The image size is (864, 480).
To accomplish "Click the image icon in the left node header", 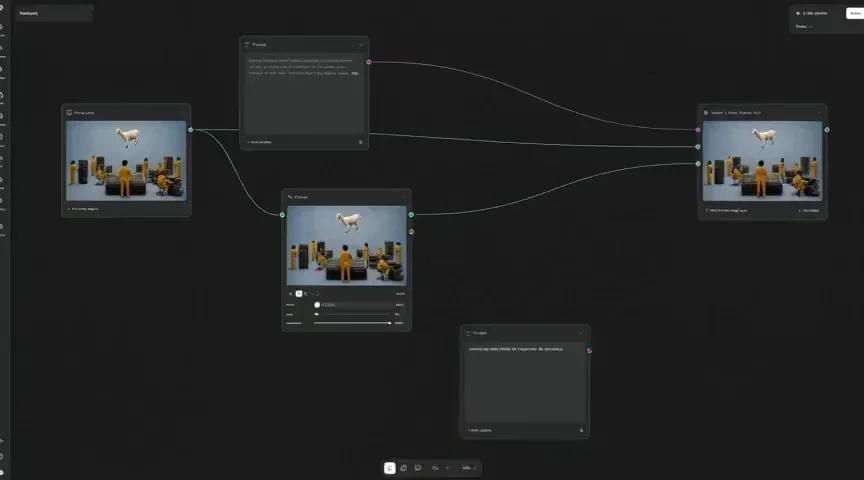I will pos(69,112).
